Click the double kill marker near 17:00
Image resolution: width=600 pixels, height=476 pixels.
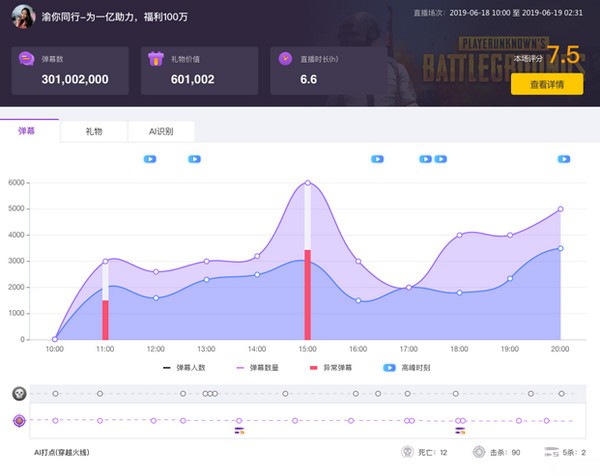(x=409, y=421)
